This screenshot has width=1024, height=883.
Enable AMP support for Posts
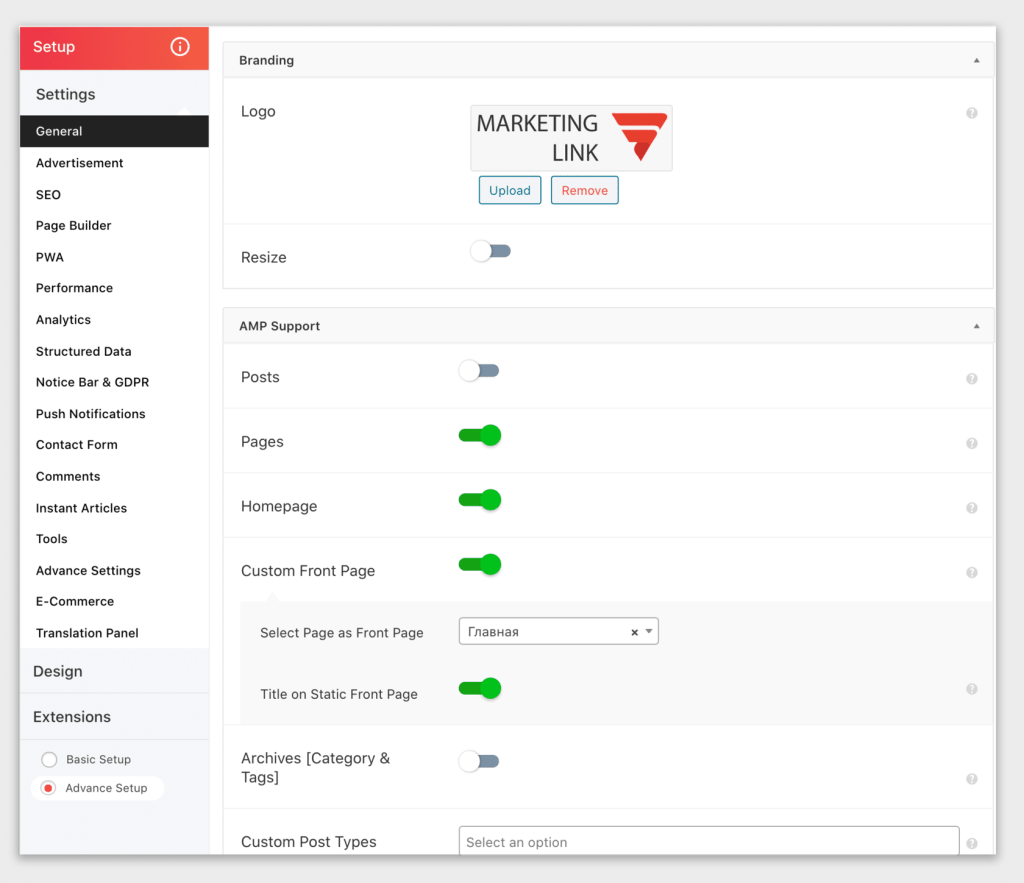(x=478, y=370)
